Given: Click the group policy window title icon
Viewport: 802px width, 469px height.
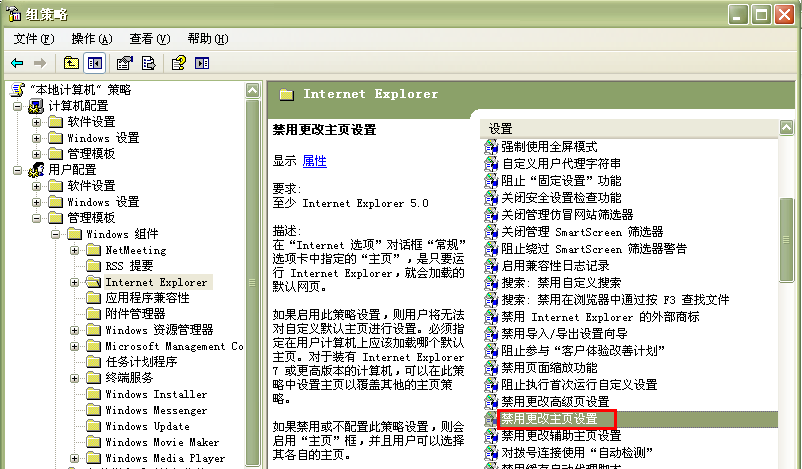Looking at the screenshot, I should [x=14, y=14].
